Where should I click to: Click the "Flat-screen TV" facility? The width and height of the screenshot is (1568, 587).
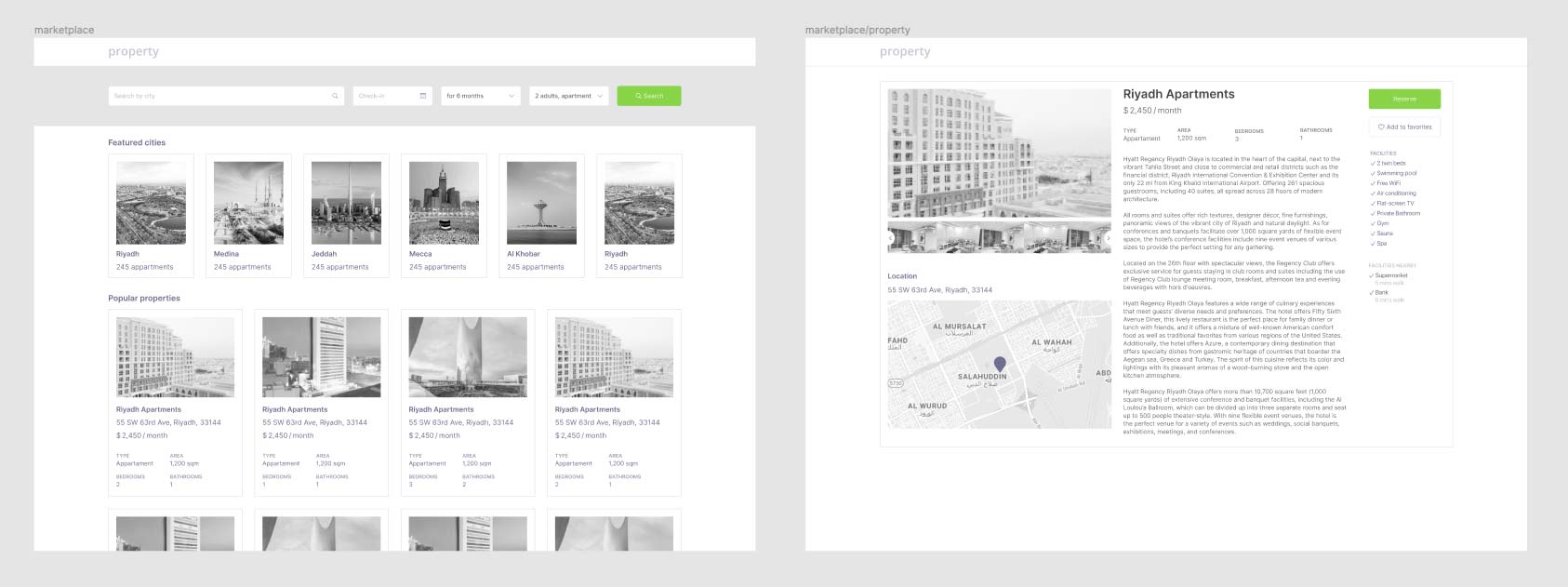click(1392, 203)
